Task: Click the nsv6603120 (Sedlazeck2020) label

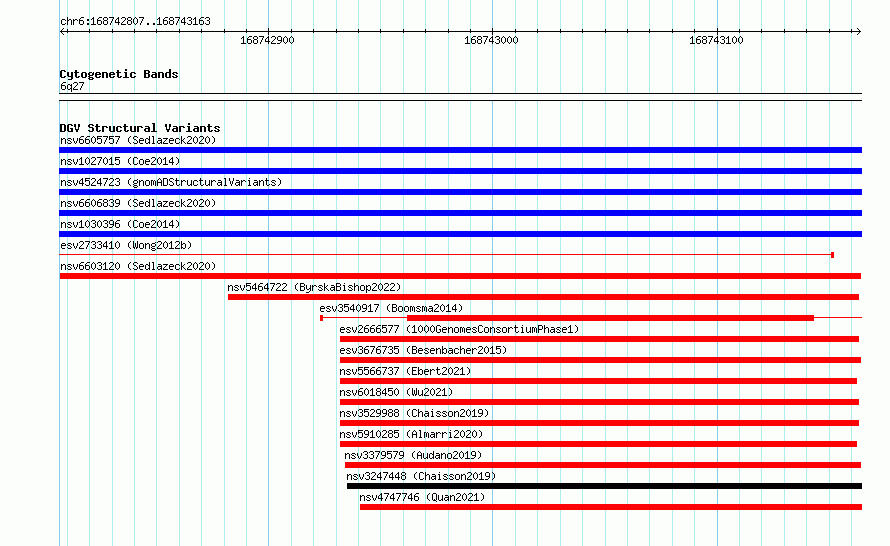Action: (x=138, y=266)
